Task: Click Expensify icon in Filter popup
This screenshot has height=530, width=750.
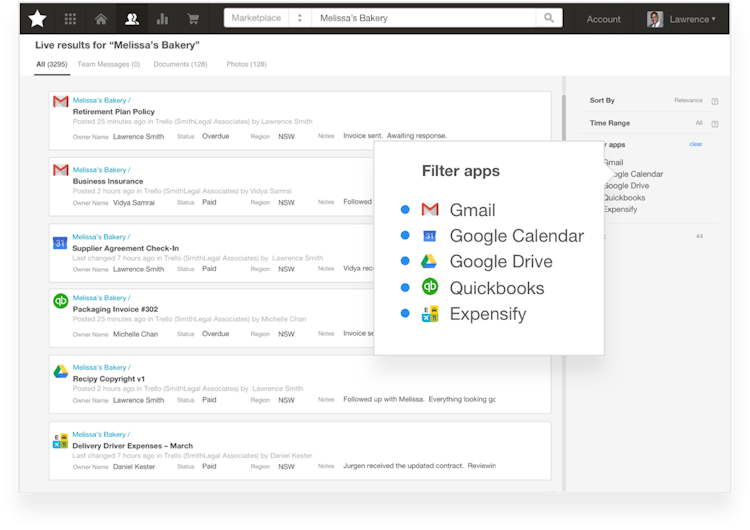Action: (430, 314)
